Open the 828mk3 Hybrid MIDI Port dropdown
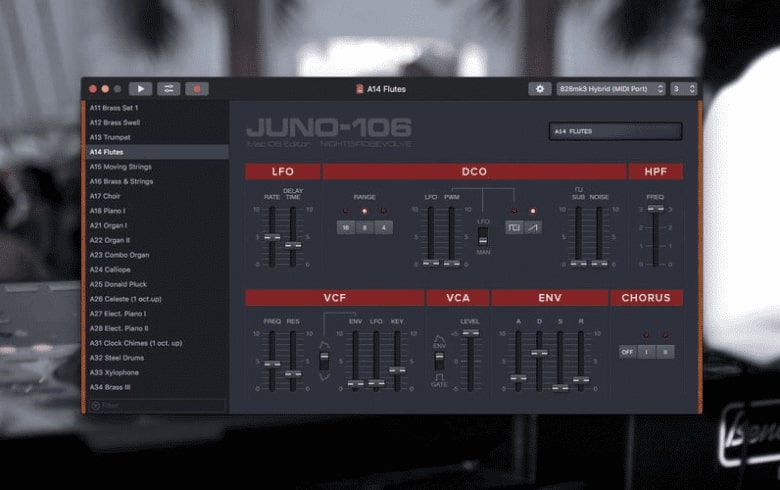Viewport: 780px width, 490px height. coord(611,89)
